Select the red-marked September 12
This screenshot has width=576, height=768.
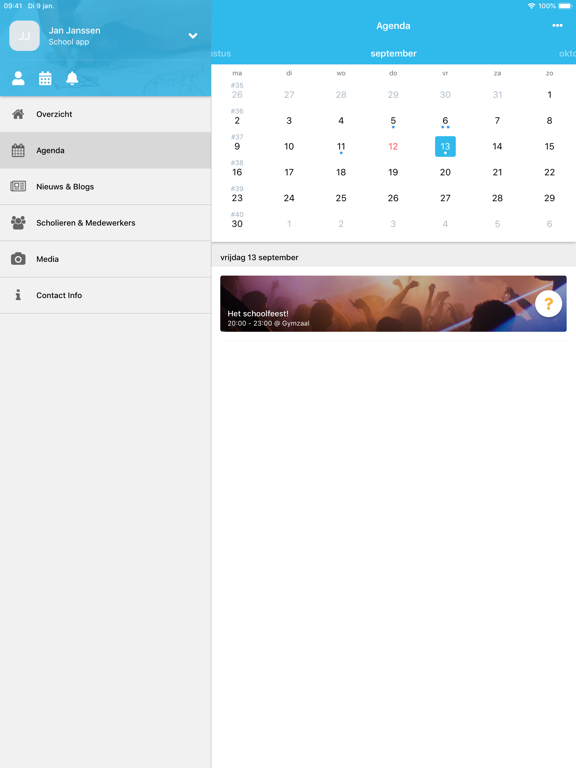point(393,146)
